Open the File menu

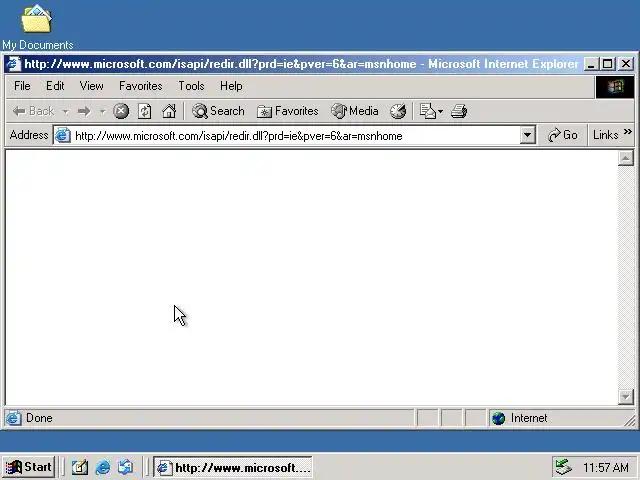pyautogui.click(x=22, y=86)
